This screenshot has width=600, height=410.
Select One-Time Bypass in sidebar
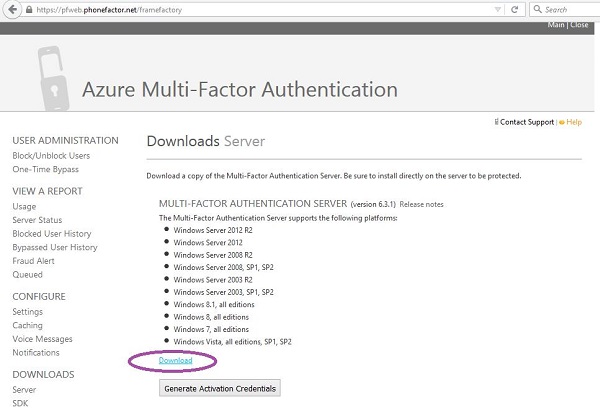(46, 170)
